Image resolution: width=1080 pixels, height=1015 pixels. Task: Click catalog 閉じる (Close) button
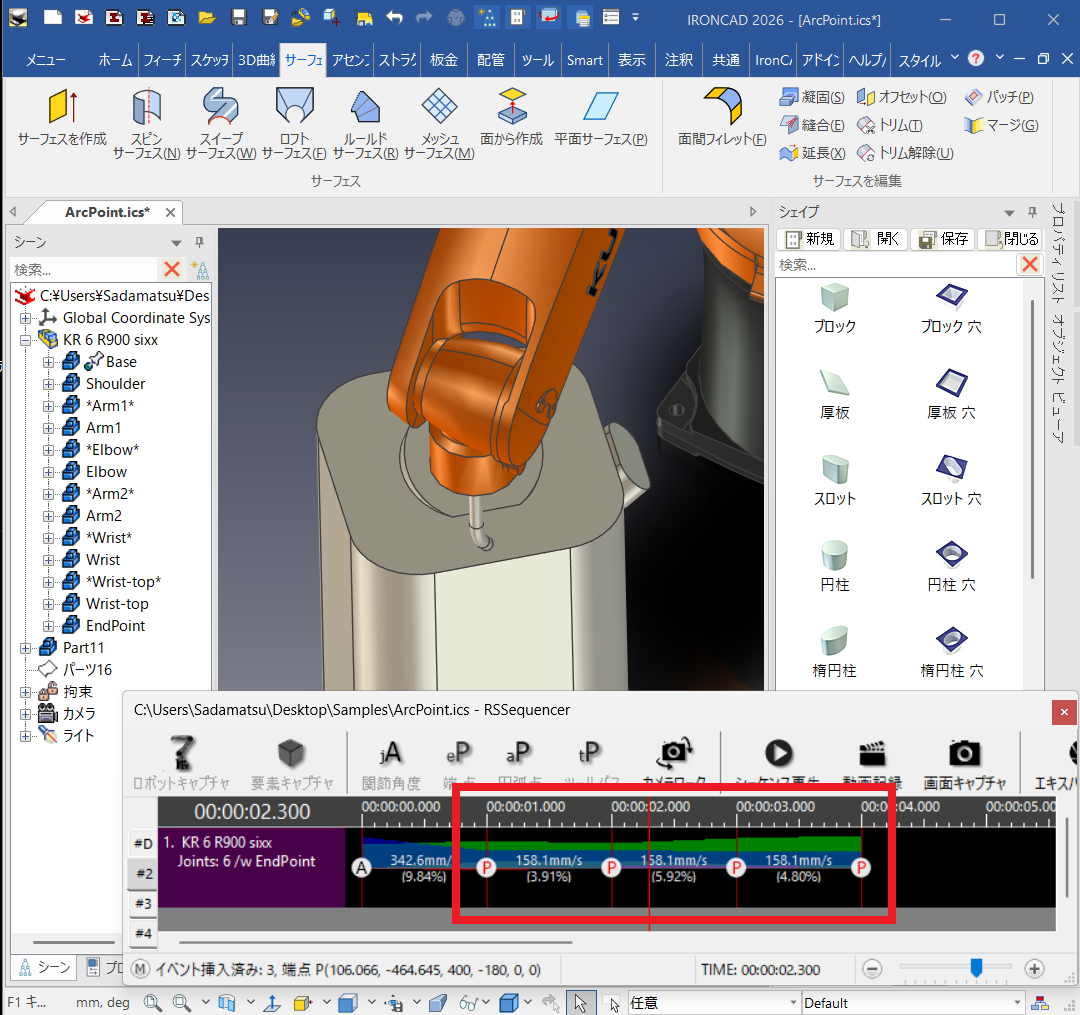[x=1012, y=239]
